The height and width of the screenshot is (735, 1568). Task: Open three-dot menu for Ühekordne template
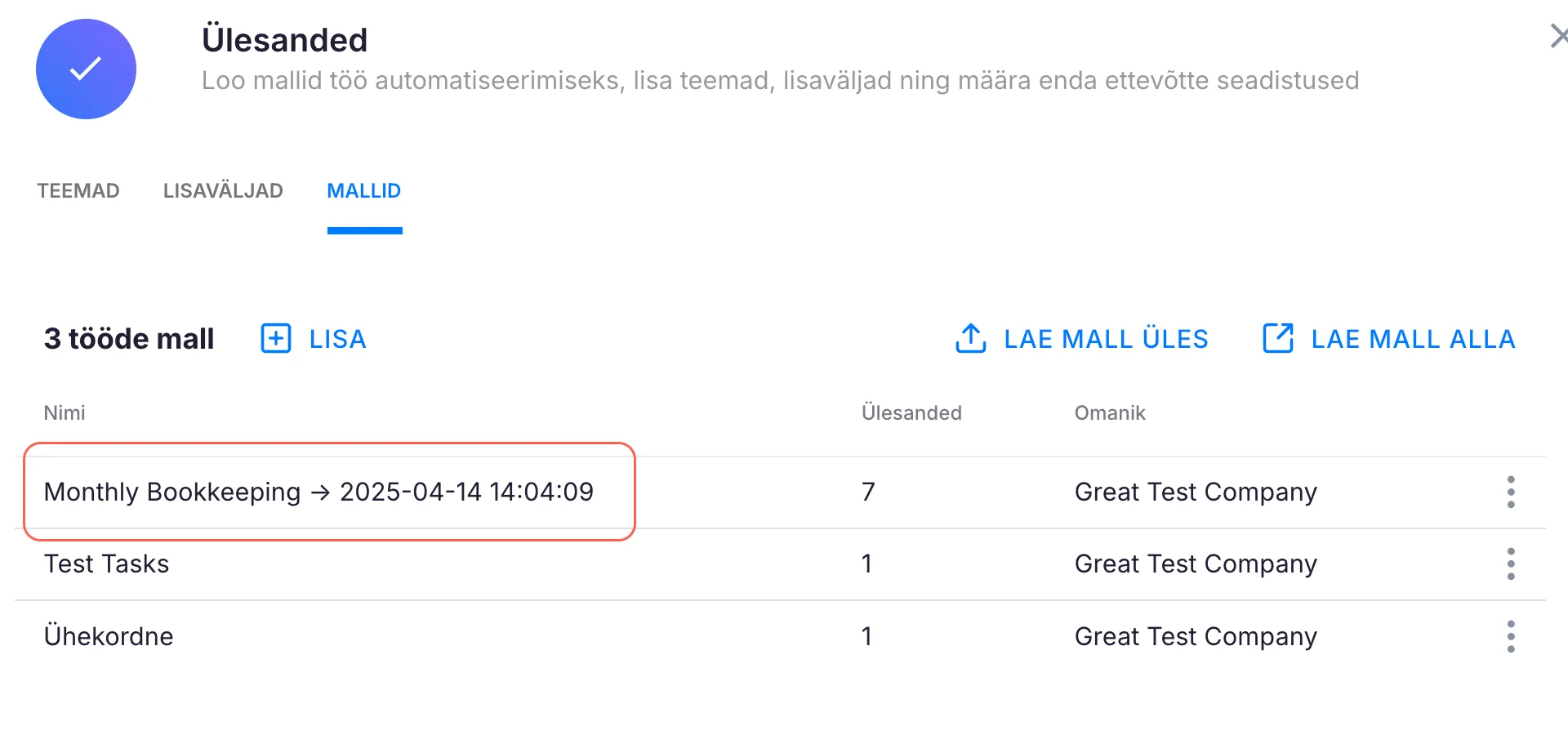click(x=1511, y=636)
